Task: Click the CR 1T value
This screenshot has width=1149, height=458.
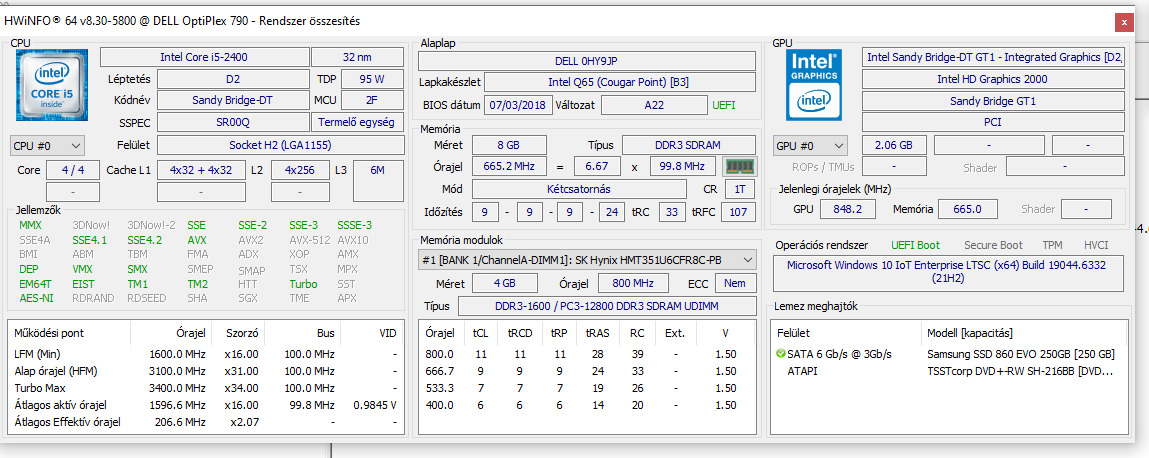Action: (x=740, y=189)
